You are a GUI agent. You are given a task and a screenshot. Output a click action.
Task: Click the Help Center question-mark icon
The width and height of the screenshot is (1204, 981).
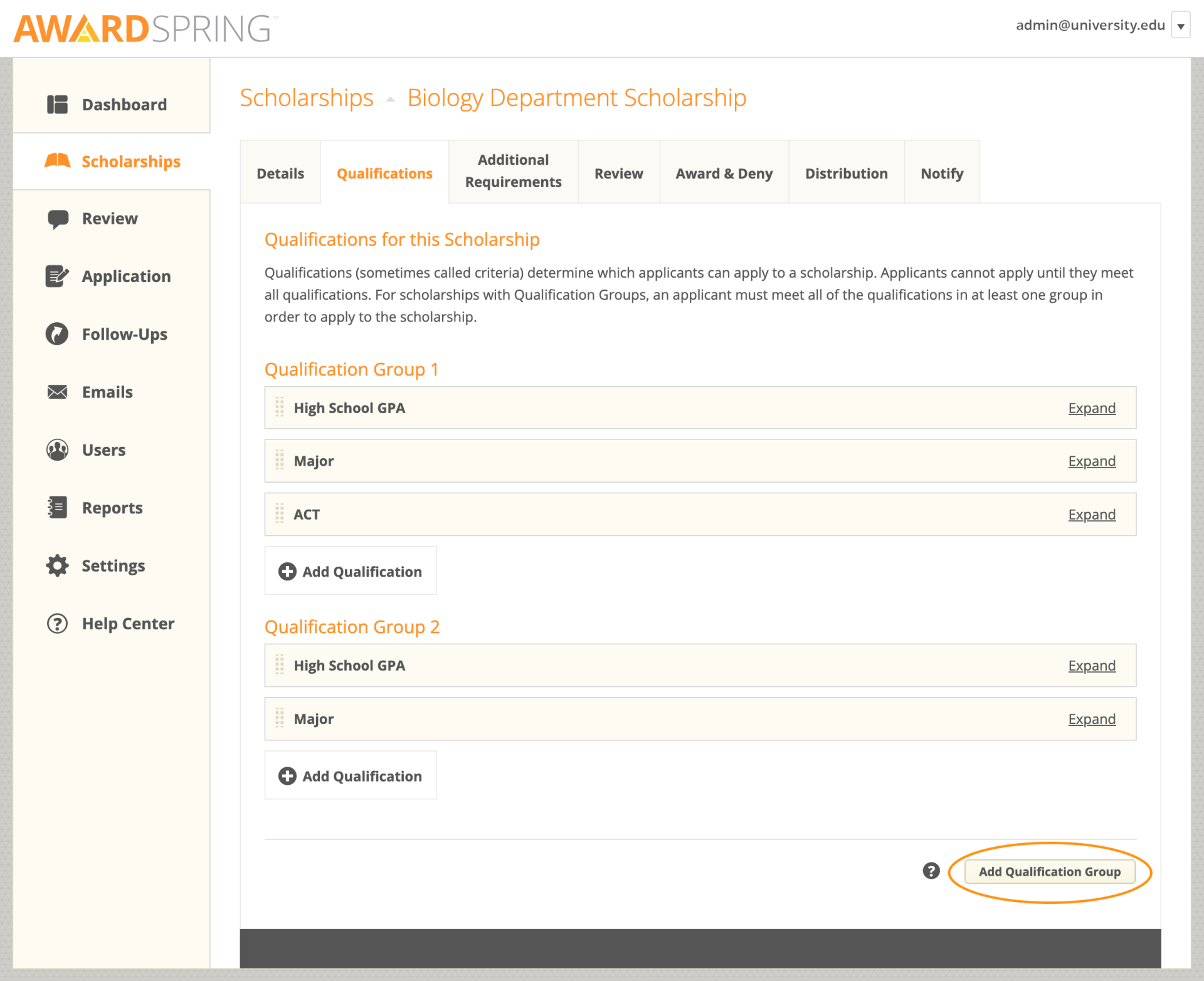click(x=57, y=622)
